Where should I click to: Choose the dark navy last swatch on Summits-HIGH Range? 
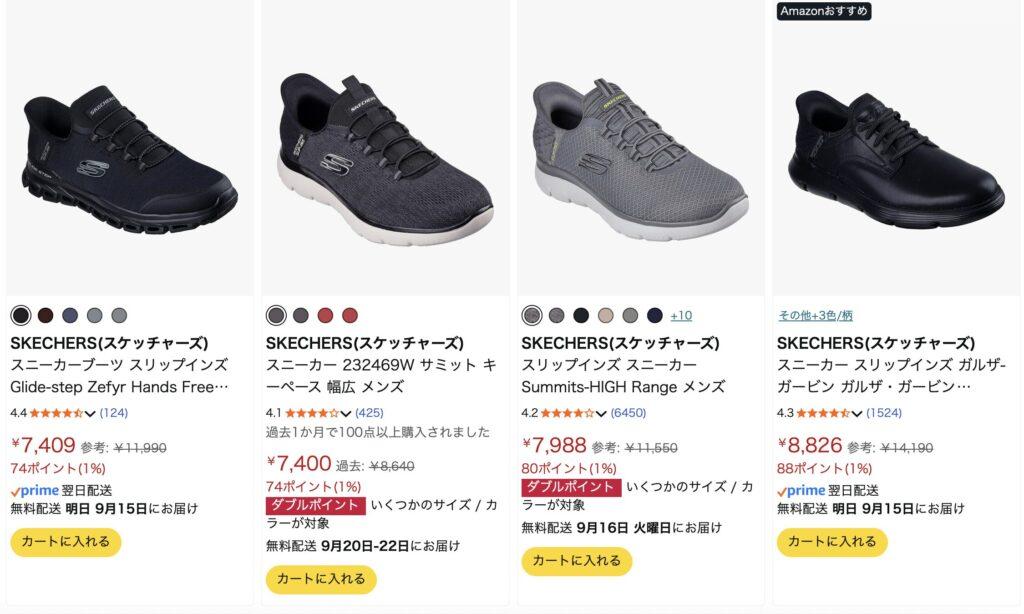click(x=654, y=315)
